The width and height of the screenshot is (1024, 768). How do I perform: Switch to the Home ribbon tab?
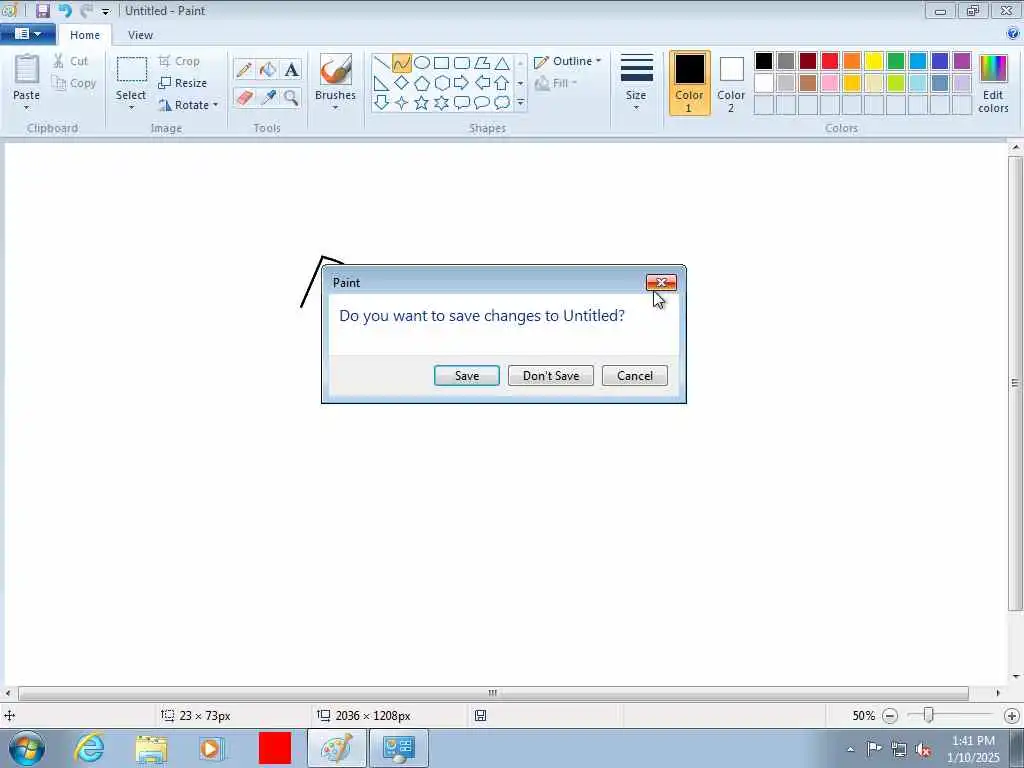coord(85,35)
